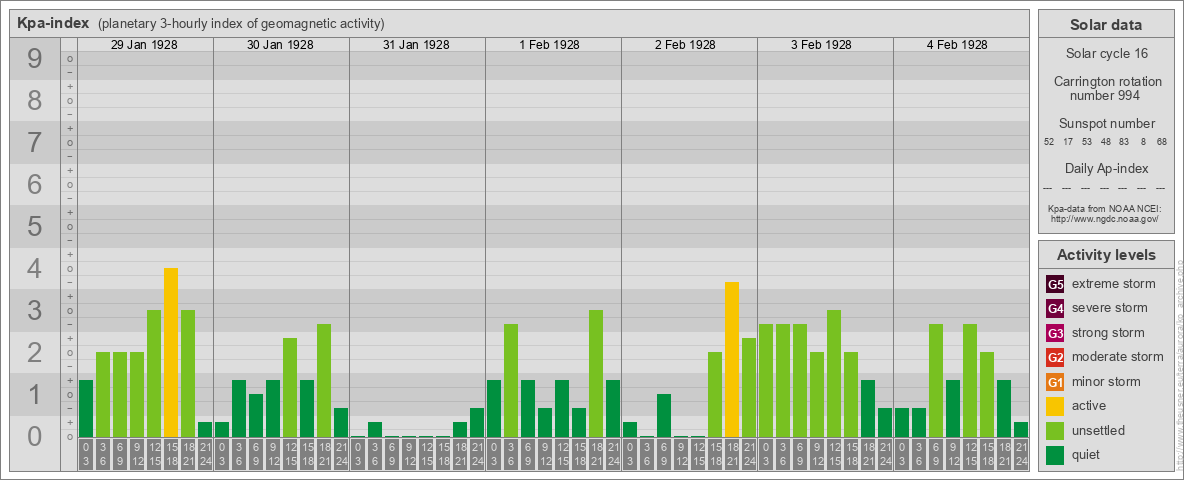Click the G3 strong storm legend icon
1184x480 pixels.
point(1055,333)
